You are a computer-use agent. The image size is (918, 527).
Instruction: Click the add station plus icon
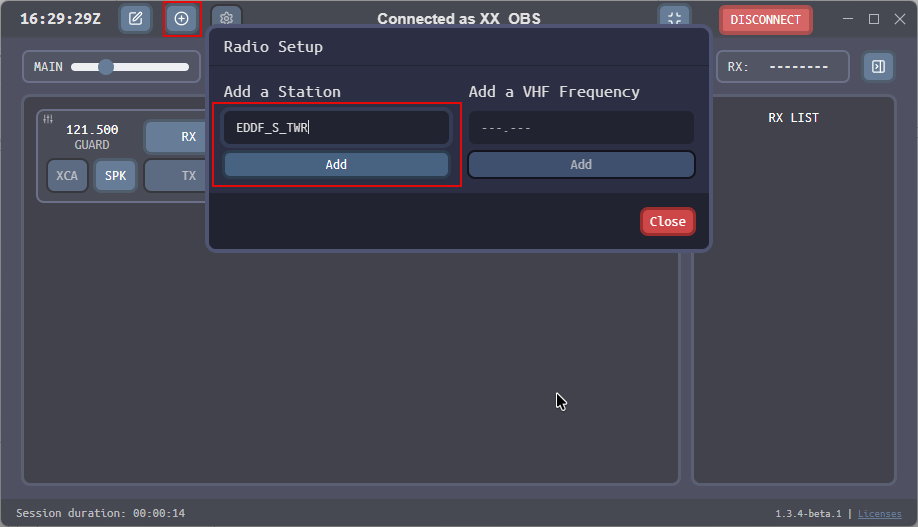[x=181, y=19]
